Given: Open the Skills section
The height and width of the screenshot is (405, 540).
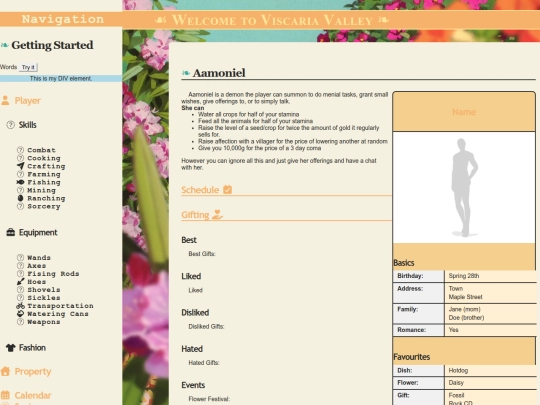Looking at the screenshot, I should [x=28, y=125].
